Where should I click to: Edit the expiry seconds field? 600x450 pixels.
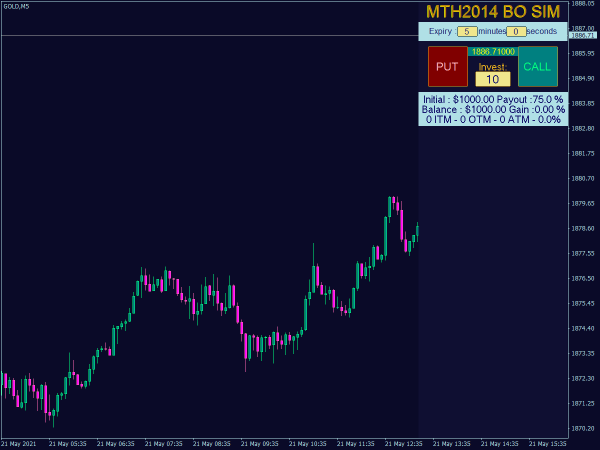click(x=516, y=31)
